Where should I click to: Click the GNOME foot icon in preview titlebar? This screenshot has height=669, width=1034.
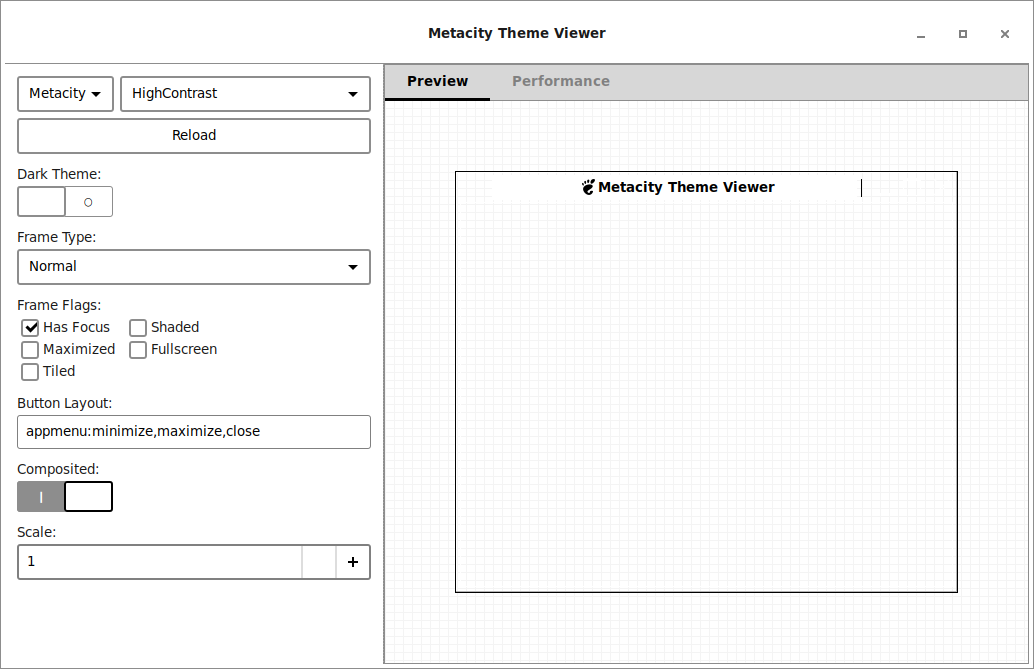(588, 187)
